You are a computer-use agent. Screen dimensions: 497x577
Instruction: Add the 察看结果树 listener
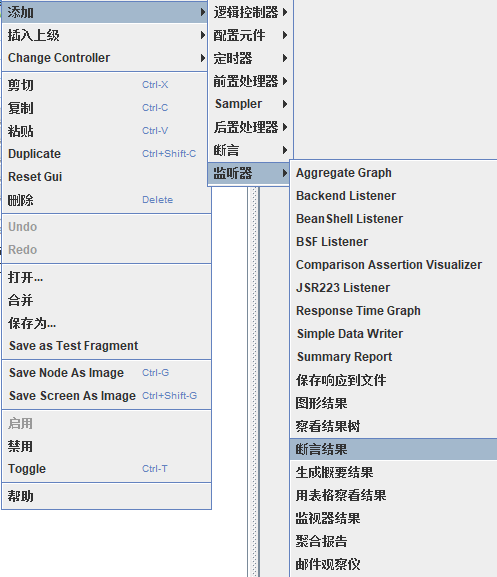coord(394,426)
